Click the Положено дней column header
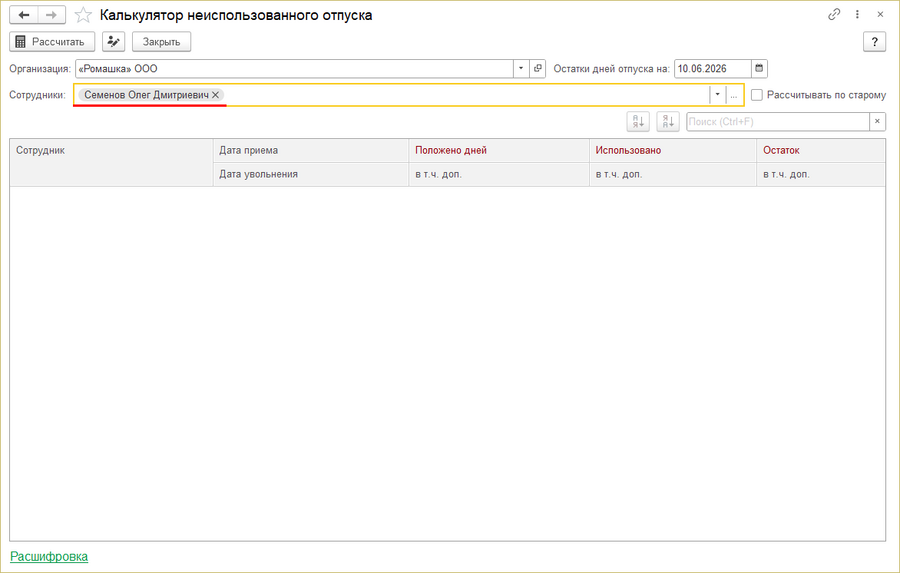900x573 pixels. (499, 150)
